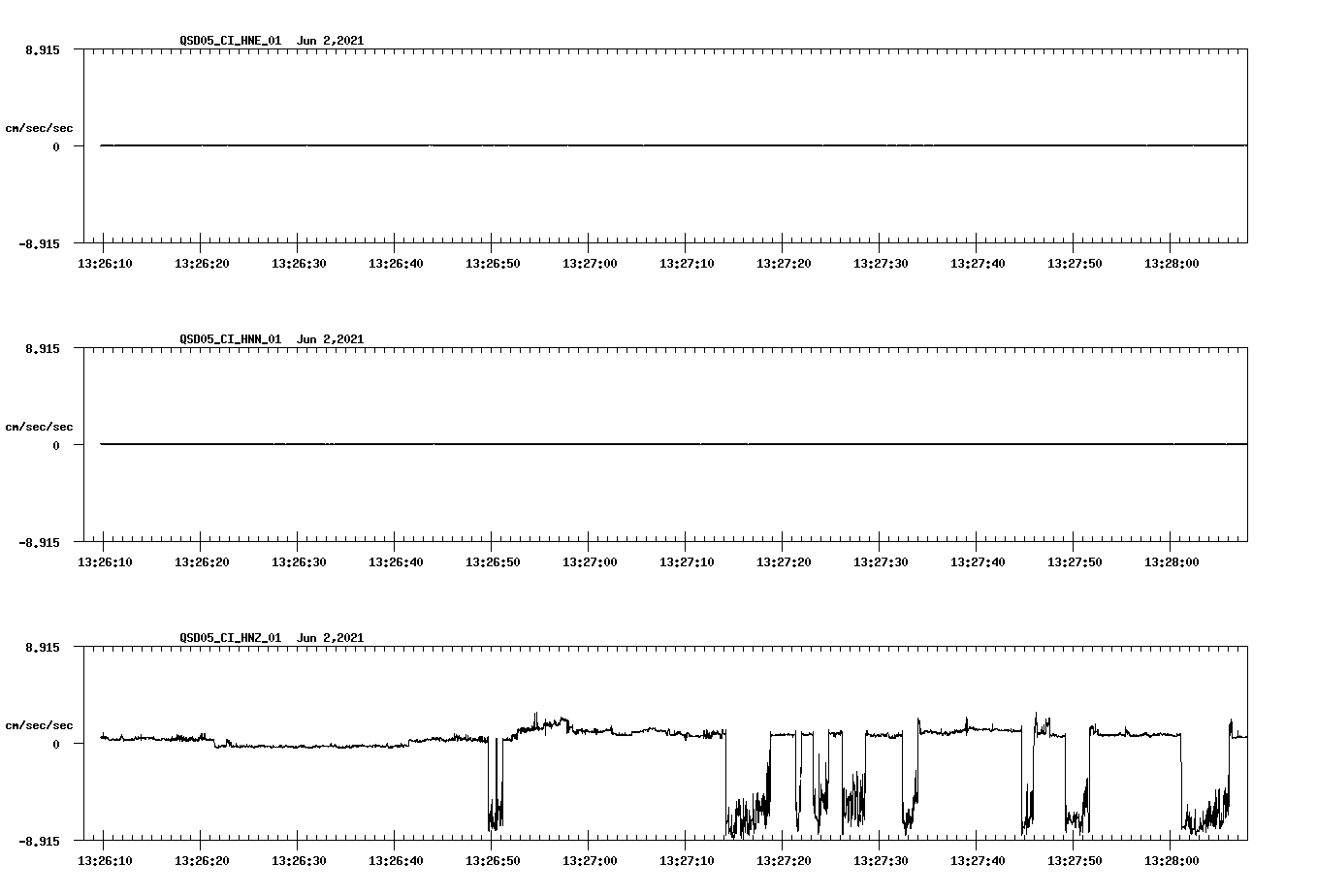Click the flat HNN waveform trace
Image resolution: width=1317 pixels, height=896 pixels.
(673, 444)
